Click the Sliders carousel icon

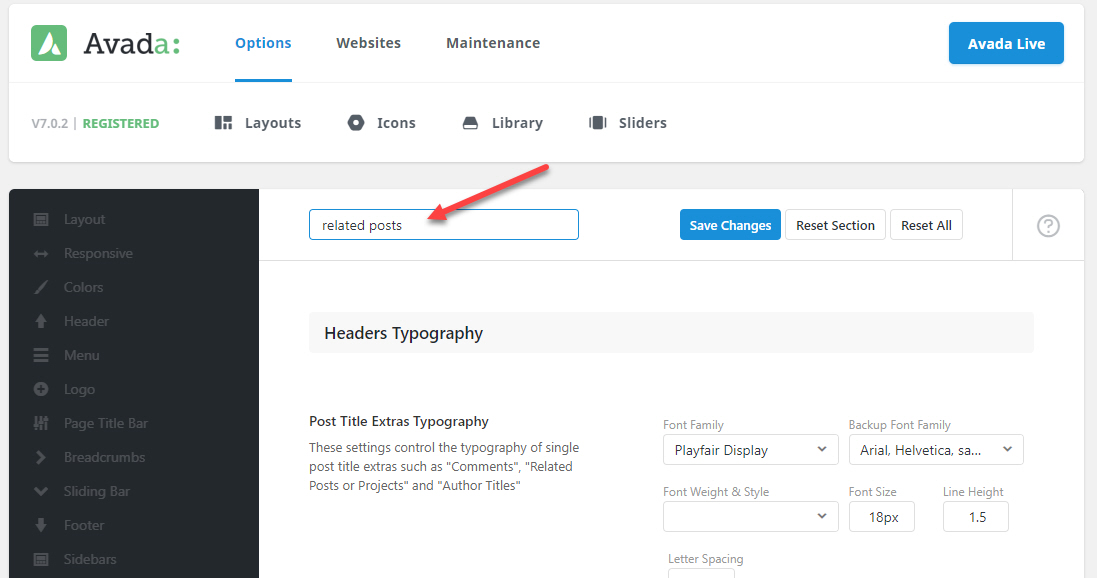[597, 123]
